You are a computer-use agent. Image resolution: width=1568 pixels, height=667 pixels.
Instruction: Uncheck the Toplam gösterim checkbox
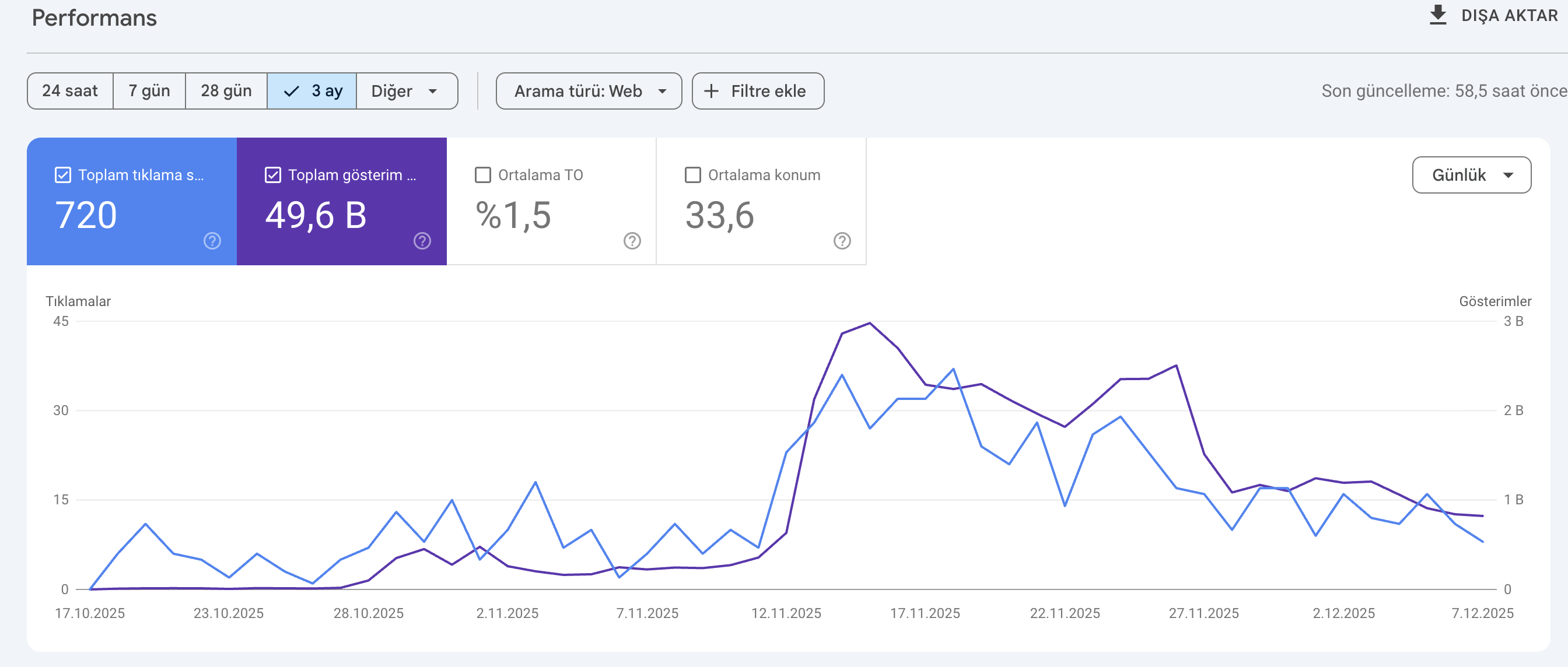pos(272,175)
